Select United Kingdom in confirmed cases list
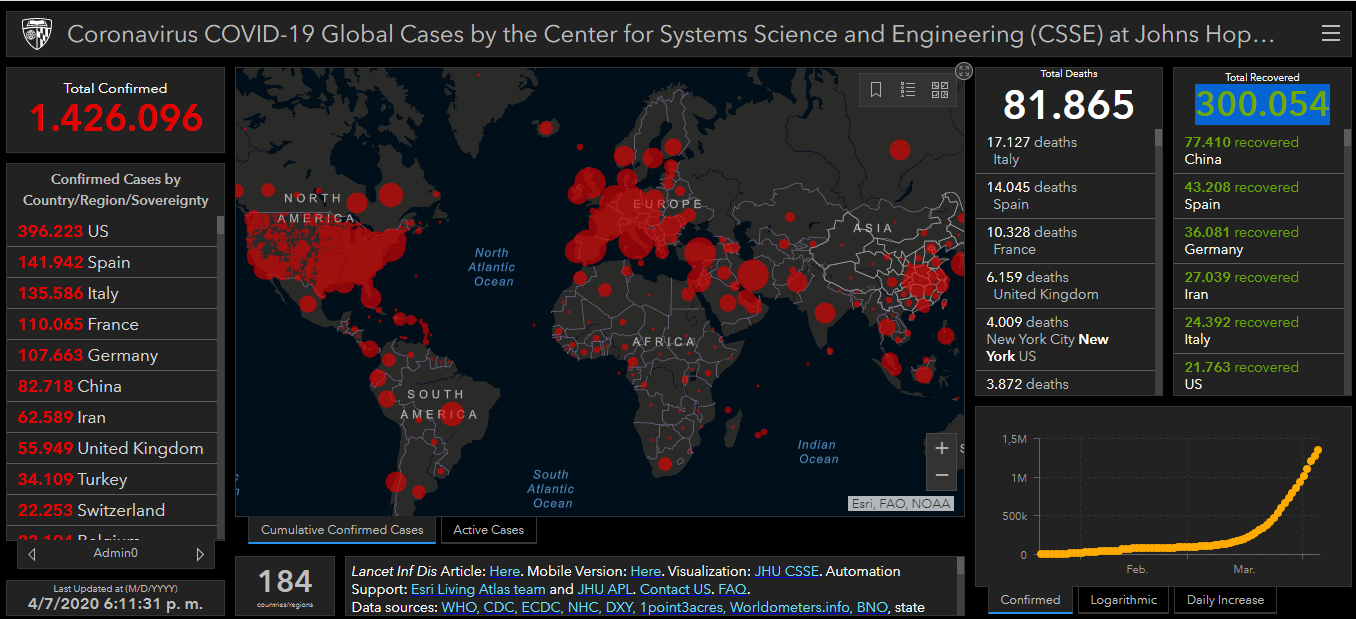1356x619 pixels. (x=112, y=448)
